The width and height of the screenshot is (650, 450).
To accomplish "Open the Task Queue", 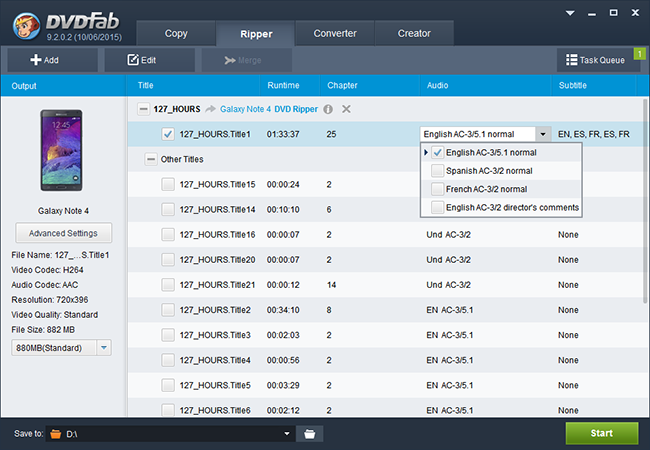I will pyautogui.click(x=598, y=60).
